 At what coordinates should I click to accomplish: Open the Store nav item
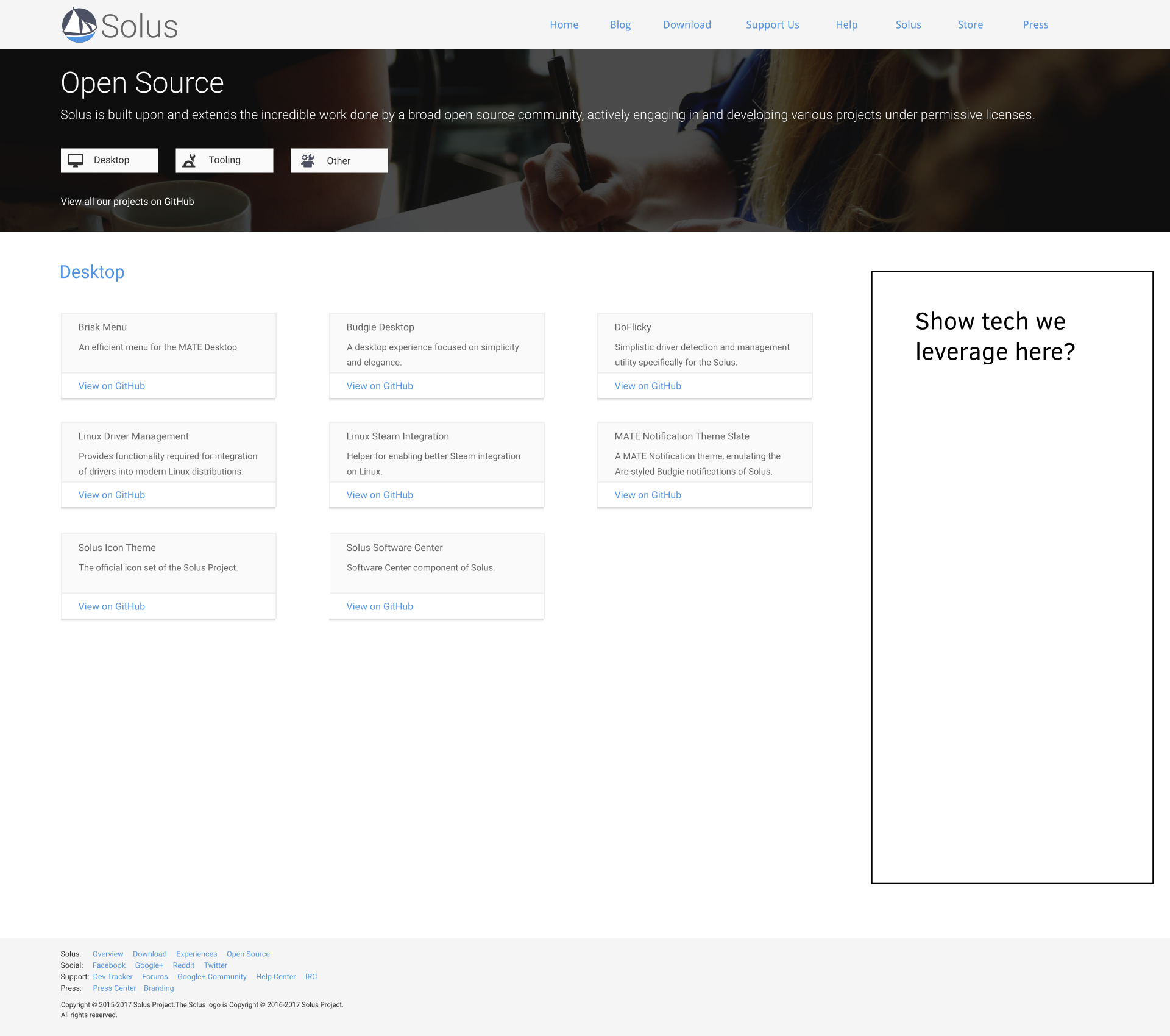(970, 25)
